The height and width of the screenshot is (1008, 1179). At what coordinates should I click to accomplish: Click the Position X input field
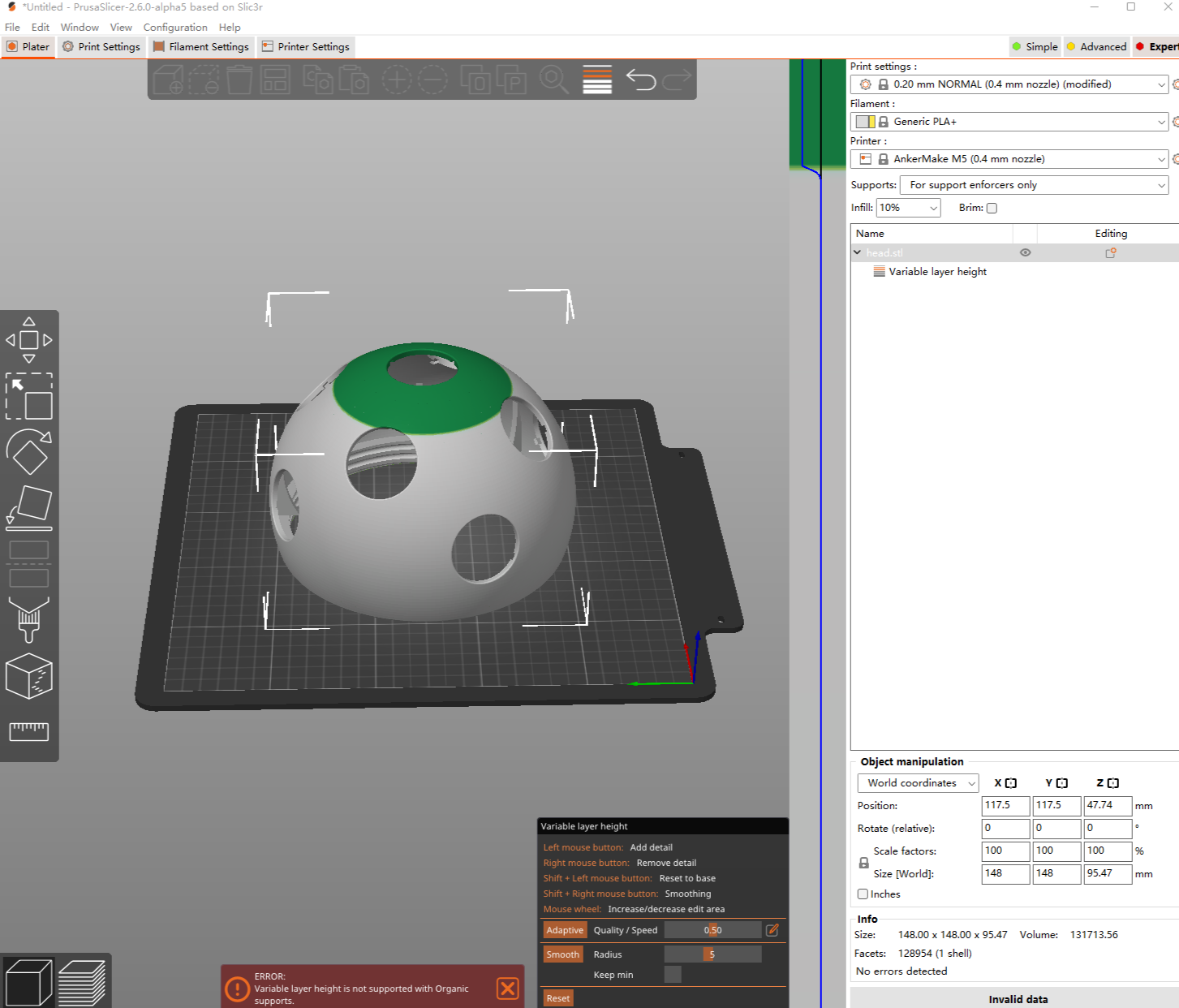click(1005, 805)
